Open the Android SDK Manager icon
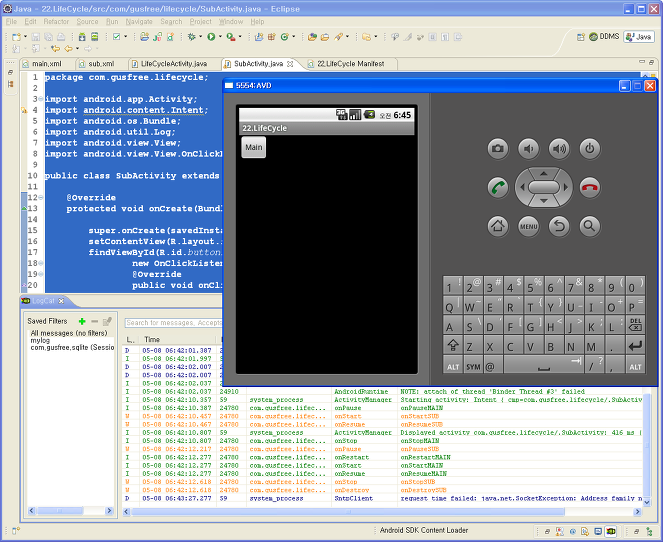This screenshot has width=663, height=542. (x=82, y=37)
